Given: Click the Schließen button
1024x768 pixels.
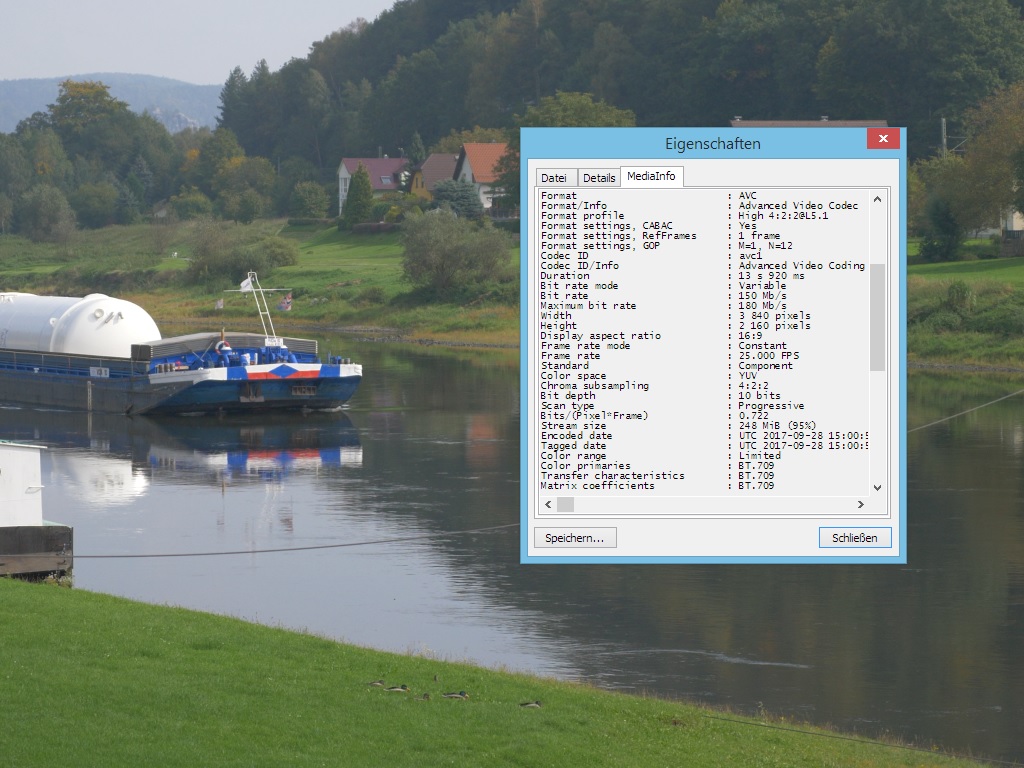Looking at the screenshot, I should pyautogui.click(x=855, y=537).
